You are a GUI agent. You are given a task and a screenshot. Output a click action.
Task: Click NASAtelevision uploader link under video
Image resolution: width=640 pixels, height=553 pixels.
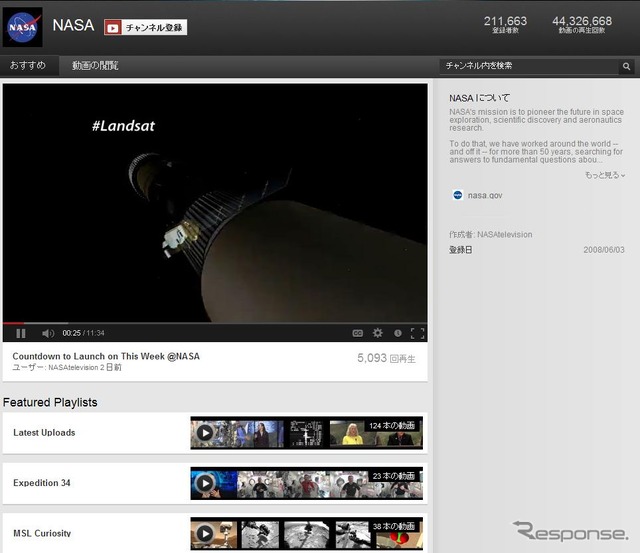73,367
